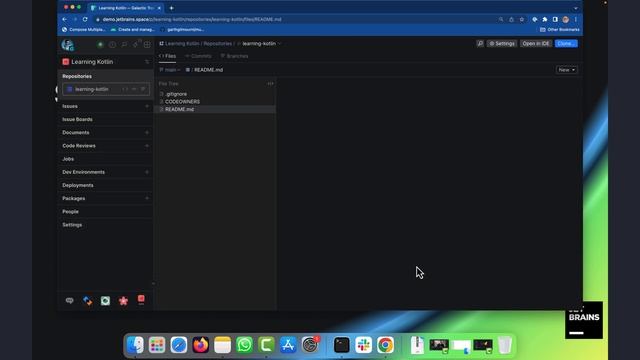Open Issue Boards in sidebar
640x360 pixels.
[x=77, y=119]
